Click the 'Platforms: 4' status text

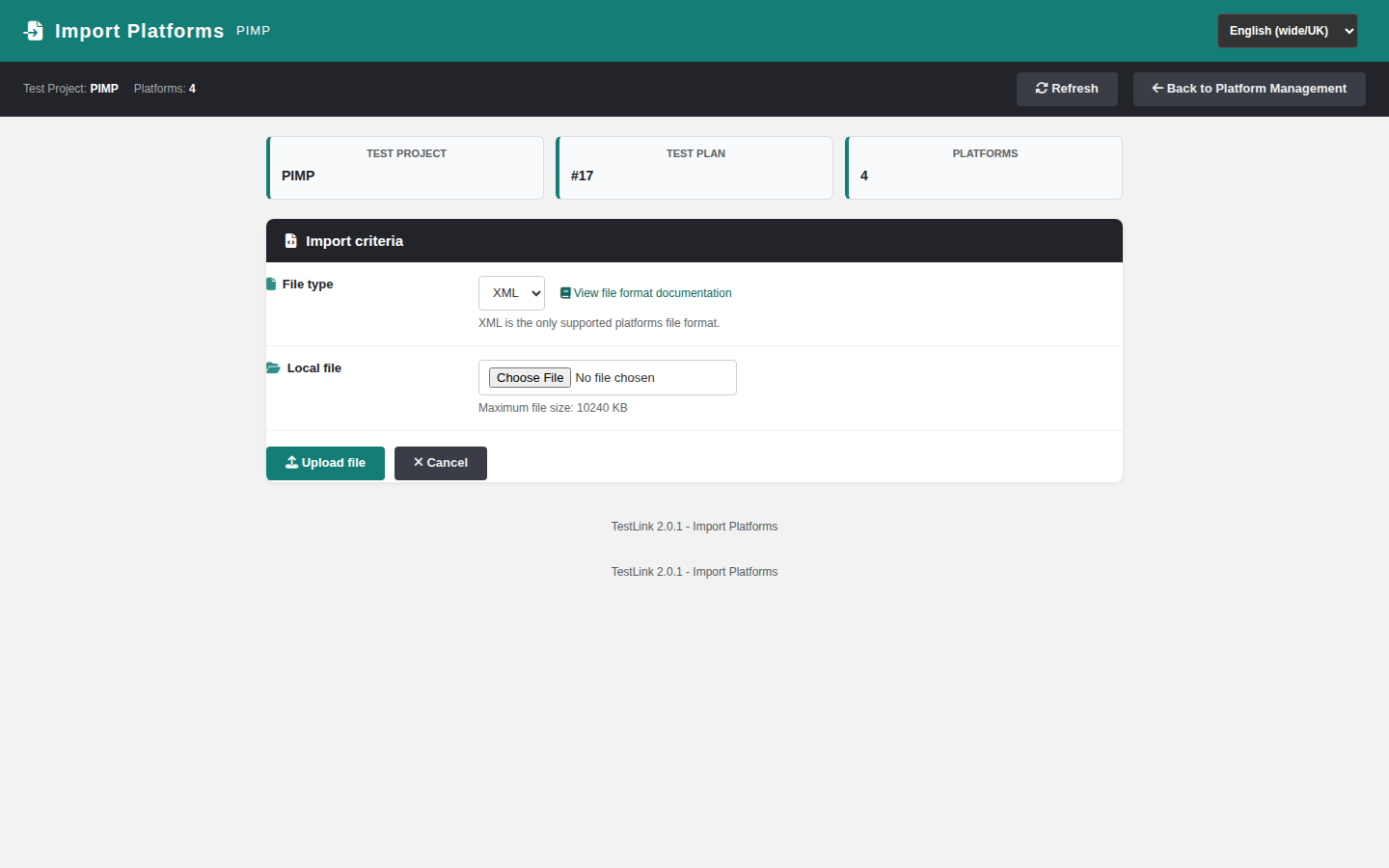pyautogui.click(x=165, y=89)
